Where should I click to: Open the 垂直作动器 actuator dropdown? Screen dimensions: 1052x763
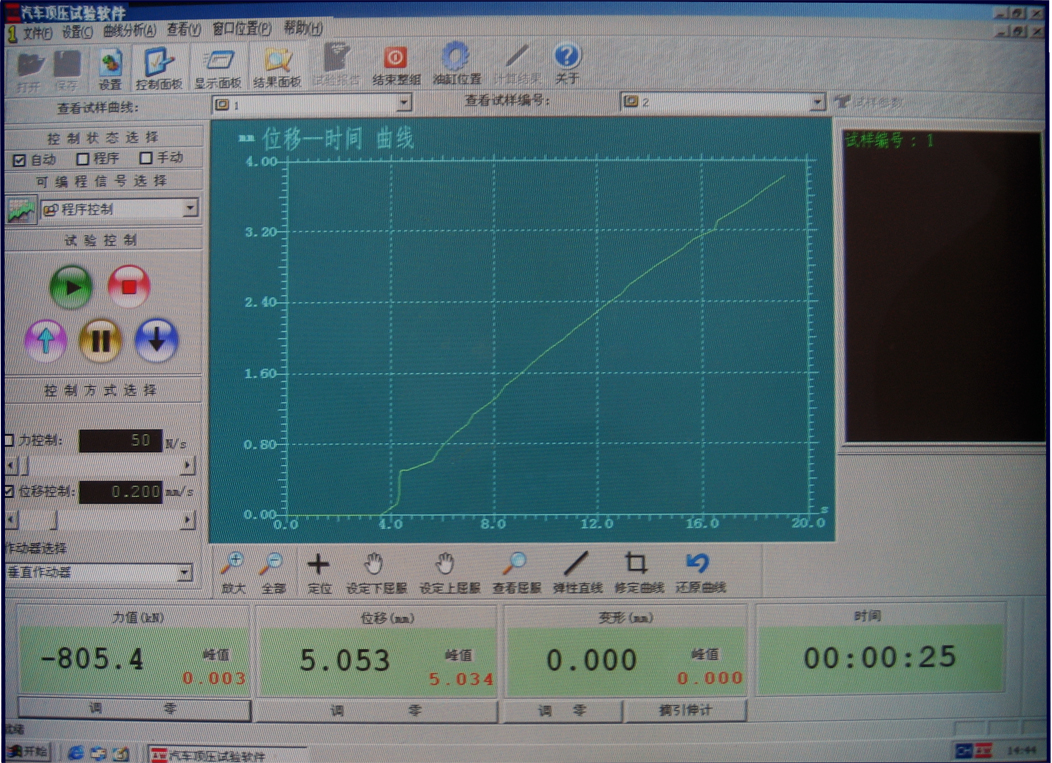[x=183, y=573]
